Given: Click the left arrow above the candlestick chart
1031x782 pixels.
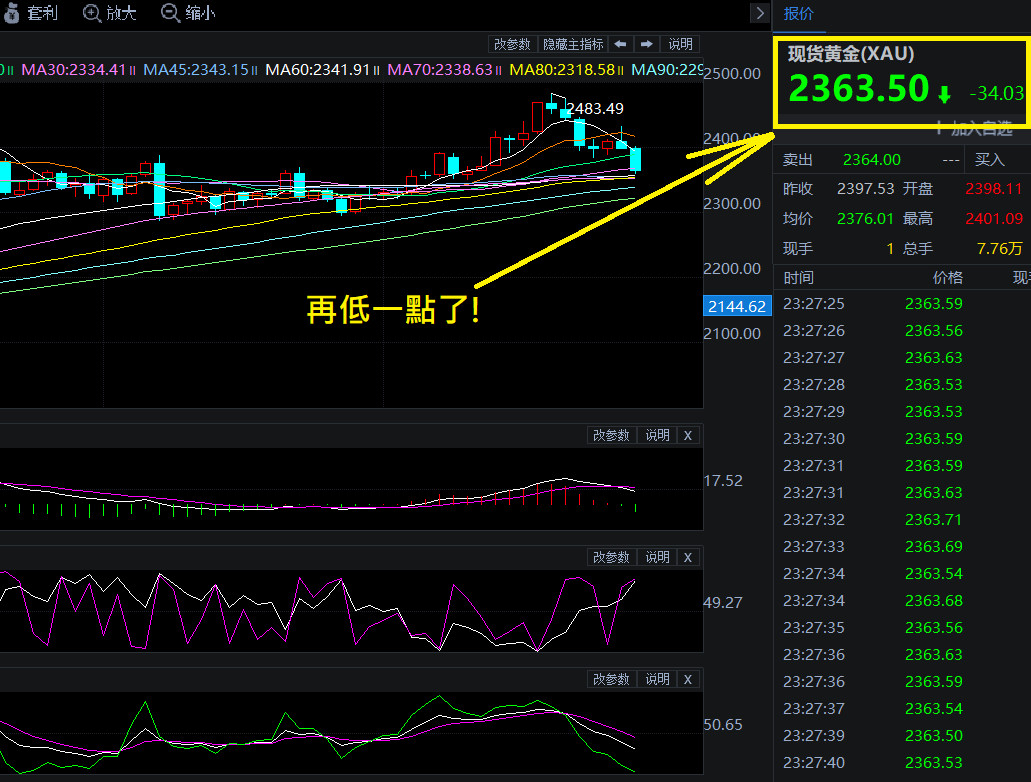Looking at the screenshot, I should (621, 44).
